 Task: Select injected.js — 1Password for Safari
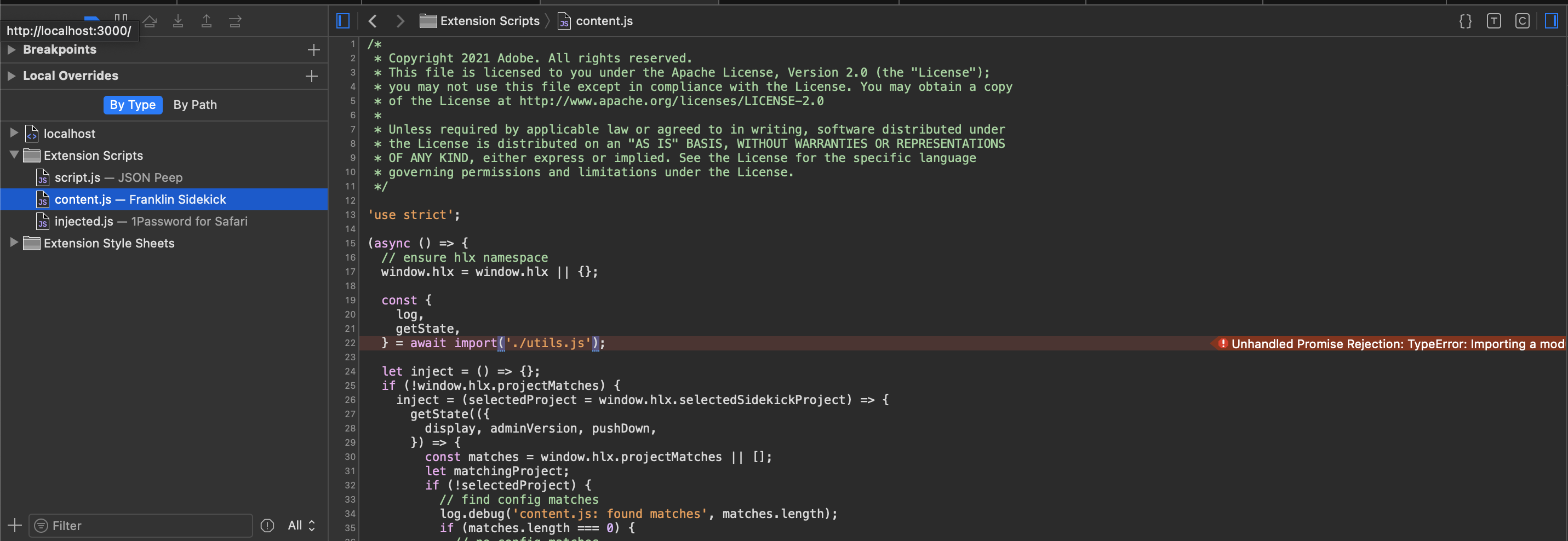tap(151, 221)
